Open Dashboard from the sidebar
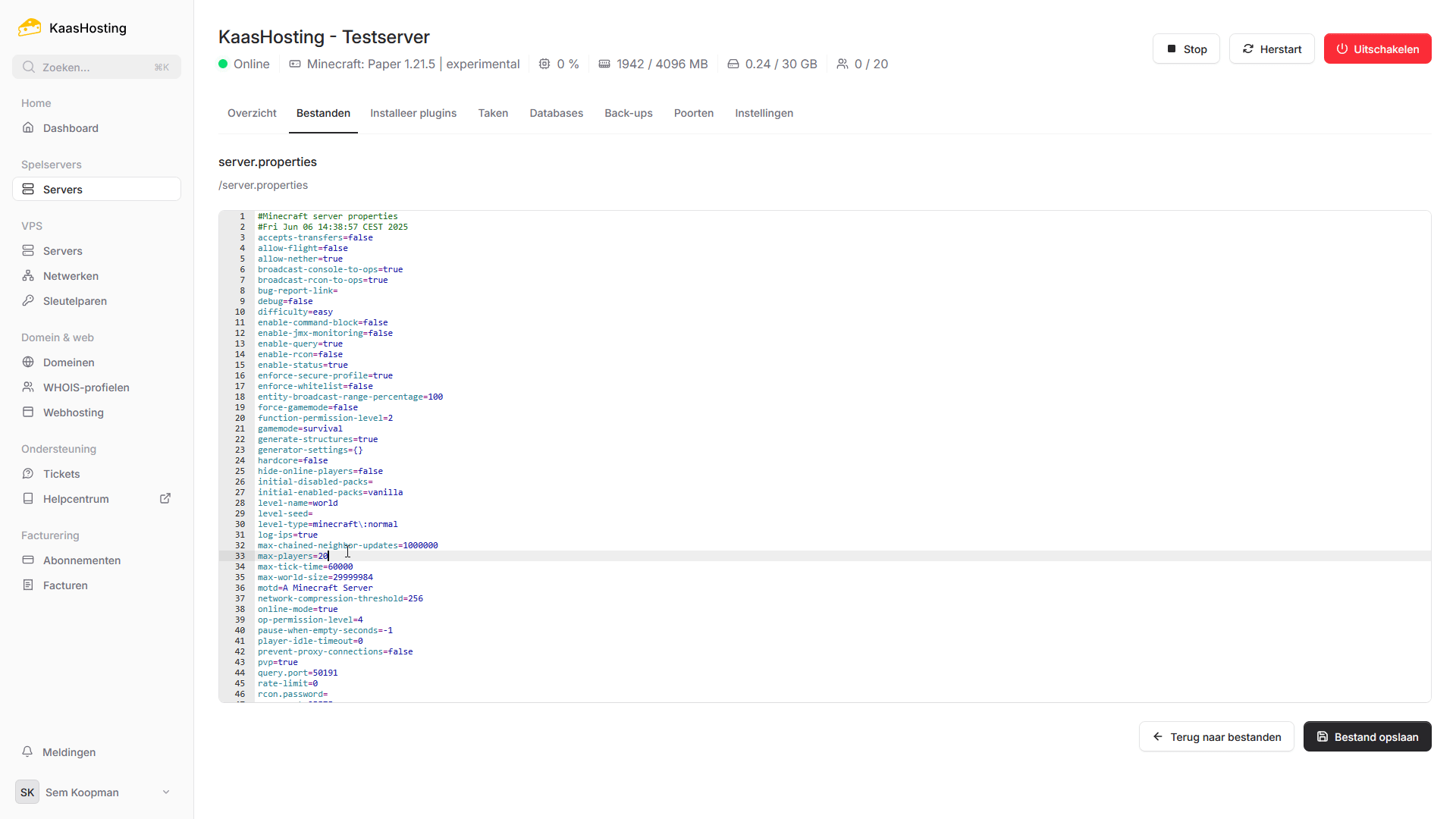The height and width of the screenshot is (819, 1456). [71, 128]
